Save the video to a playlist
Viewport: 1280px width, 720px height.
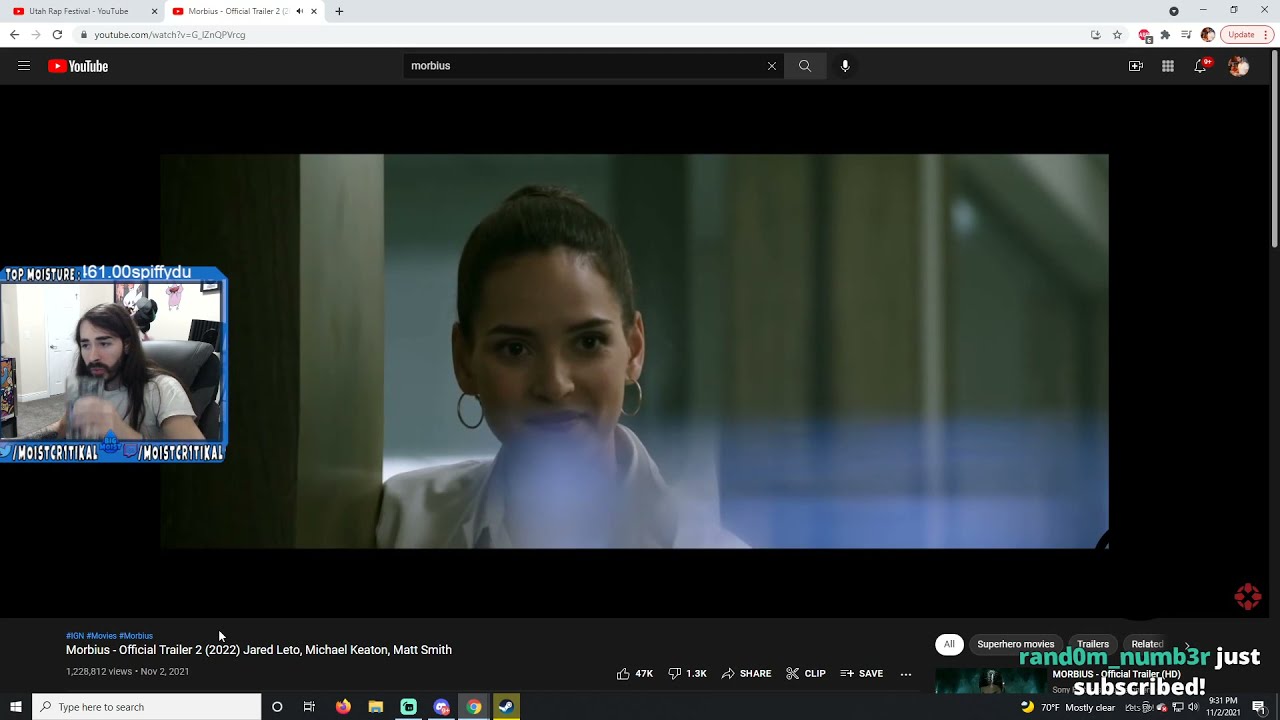pyautogui.click(x=862, y=674)
